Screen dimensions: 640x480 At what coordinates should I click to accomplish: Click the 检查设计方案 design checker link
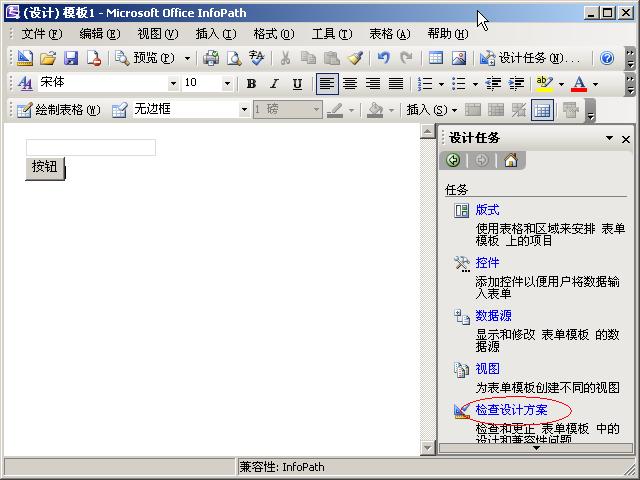pyautogui.click(x=511, y=409)
